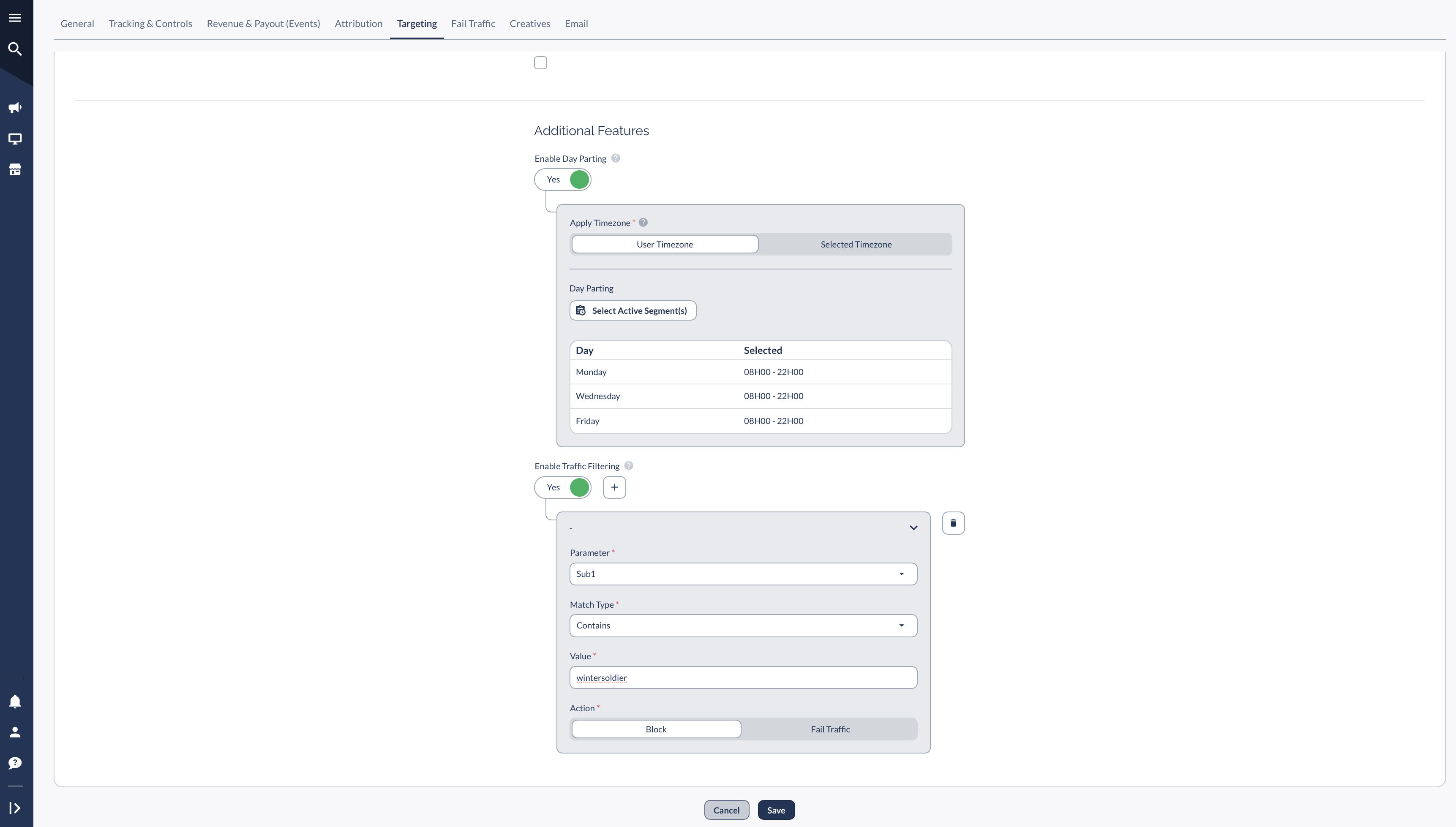Click the Additional Features heading

pyautogui.click(x=592, y=131)
